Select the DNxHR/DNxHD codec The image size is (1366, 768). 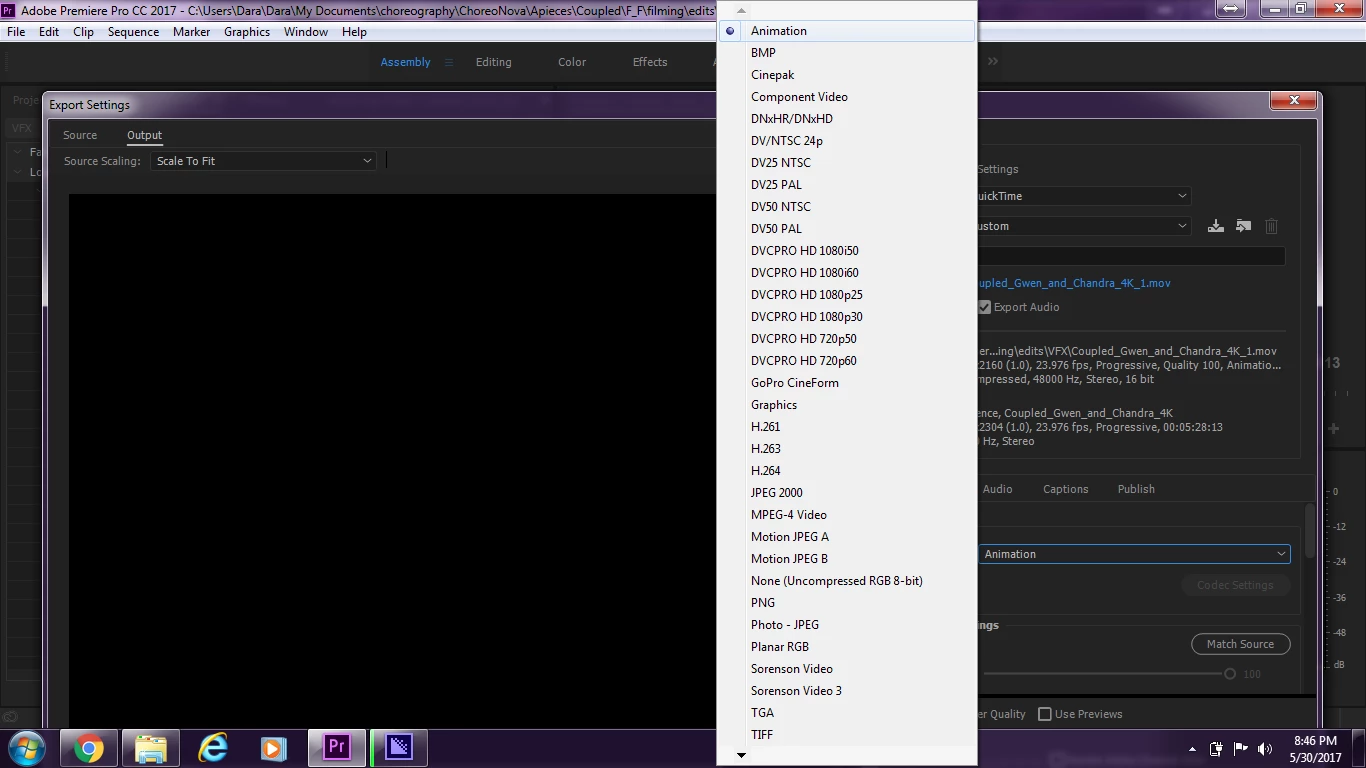tap(847, 119)
